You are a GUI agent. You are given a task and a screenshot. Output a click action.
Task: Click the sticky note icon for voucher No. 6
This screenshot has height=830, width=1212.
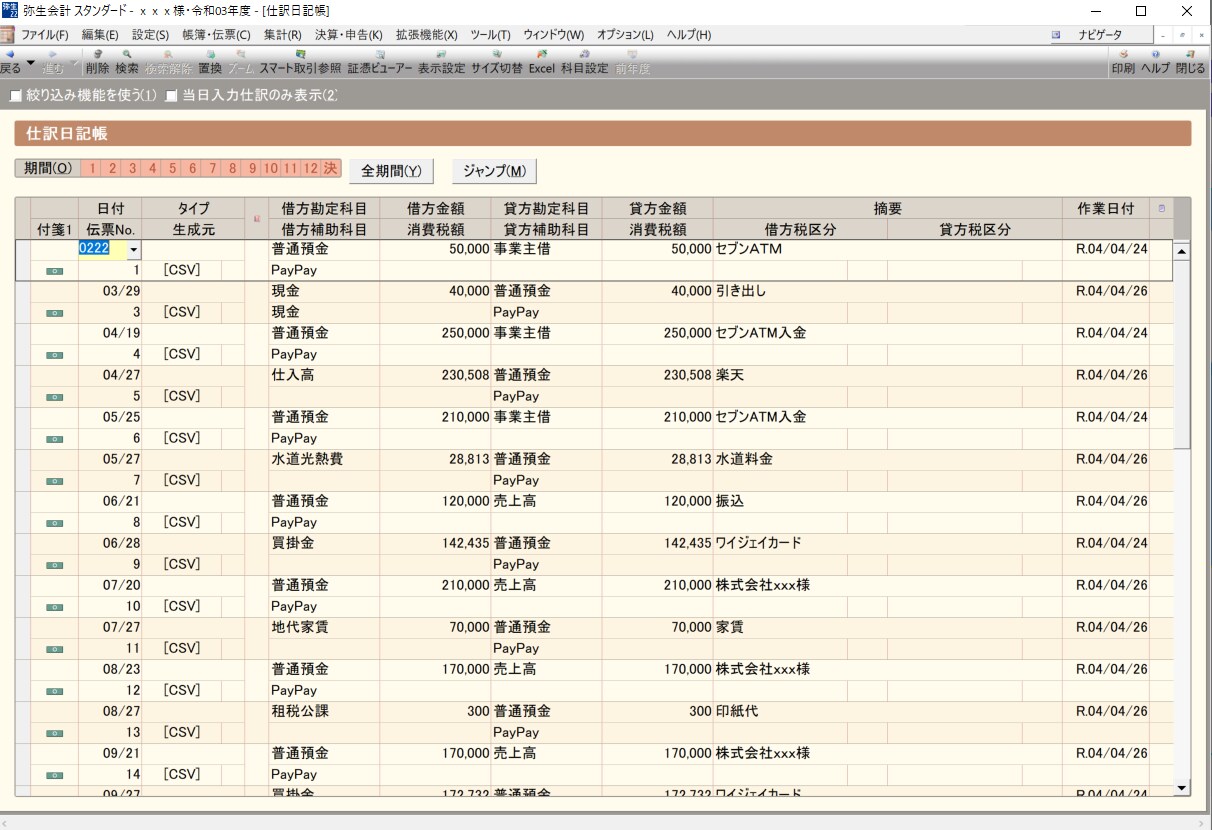pyautogui.click(x=54, y=439)
